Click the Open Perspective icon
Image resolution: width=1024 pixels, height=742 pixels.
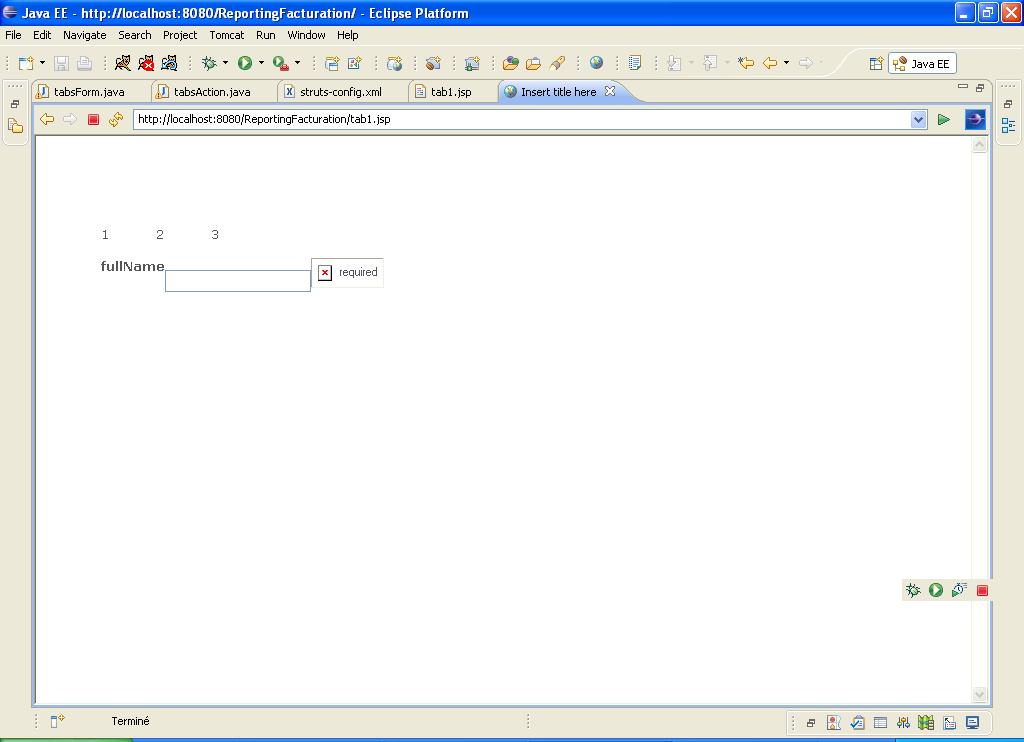pyautogui.click(x=876, y=63)
